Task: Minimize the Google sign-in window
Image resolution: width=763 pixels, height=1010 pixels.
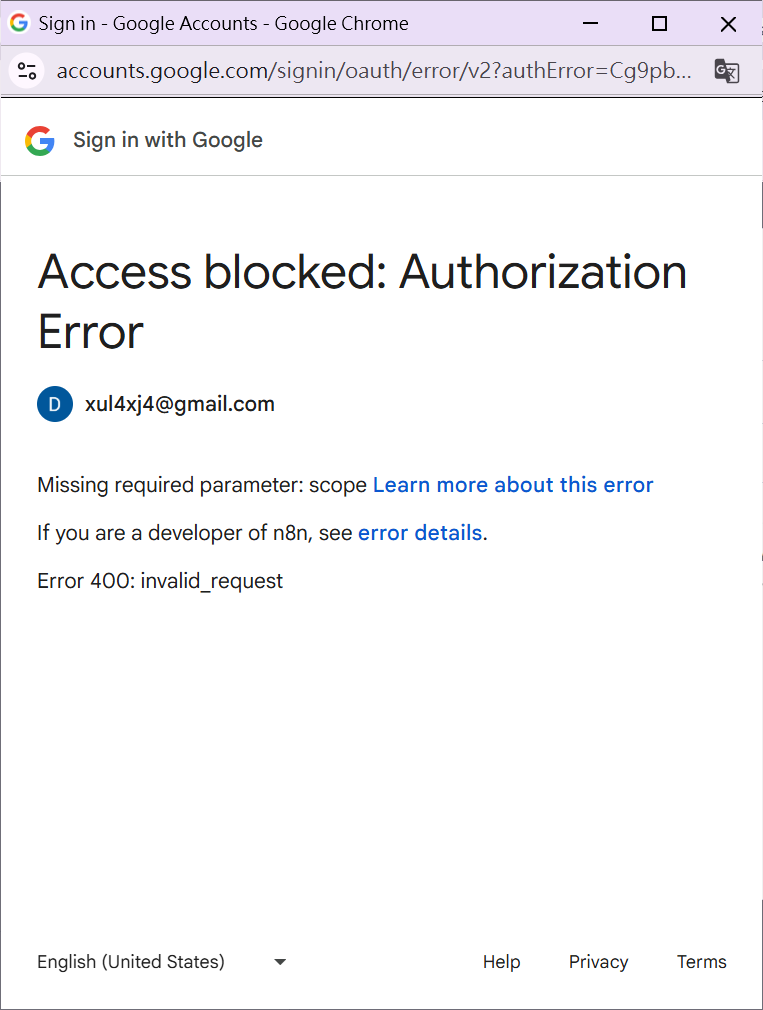Action: pyautogui.click(x=589, y=24)
